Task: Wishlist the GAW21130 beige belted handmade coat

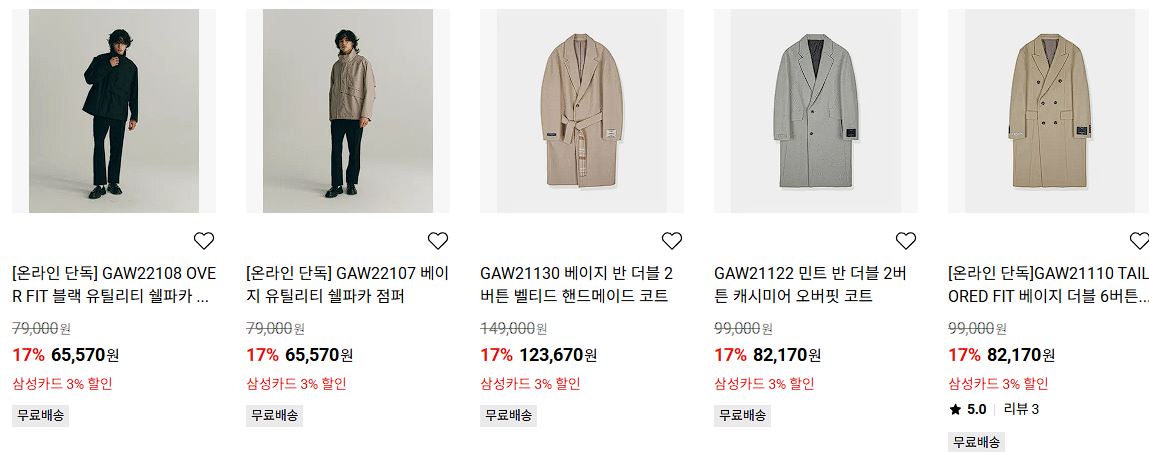Action: coord(671,240)
